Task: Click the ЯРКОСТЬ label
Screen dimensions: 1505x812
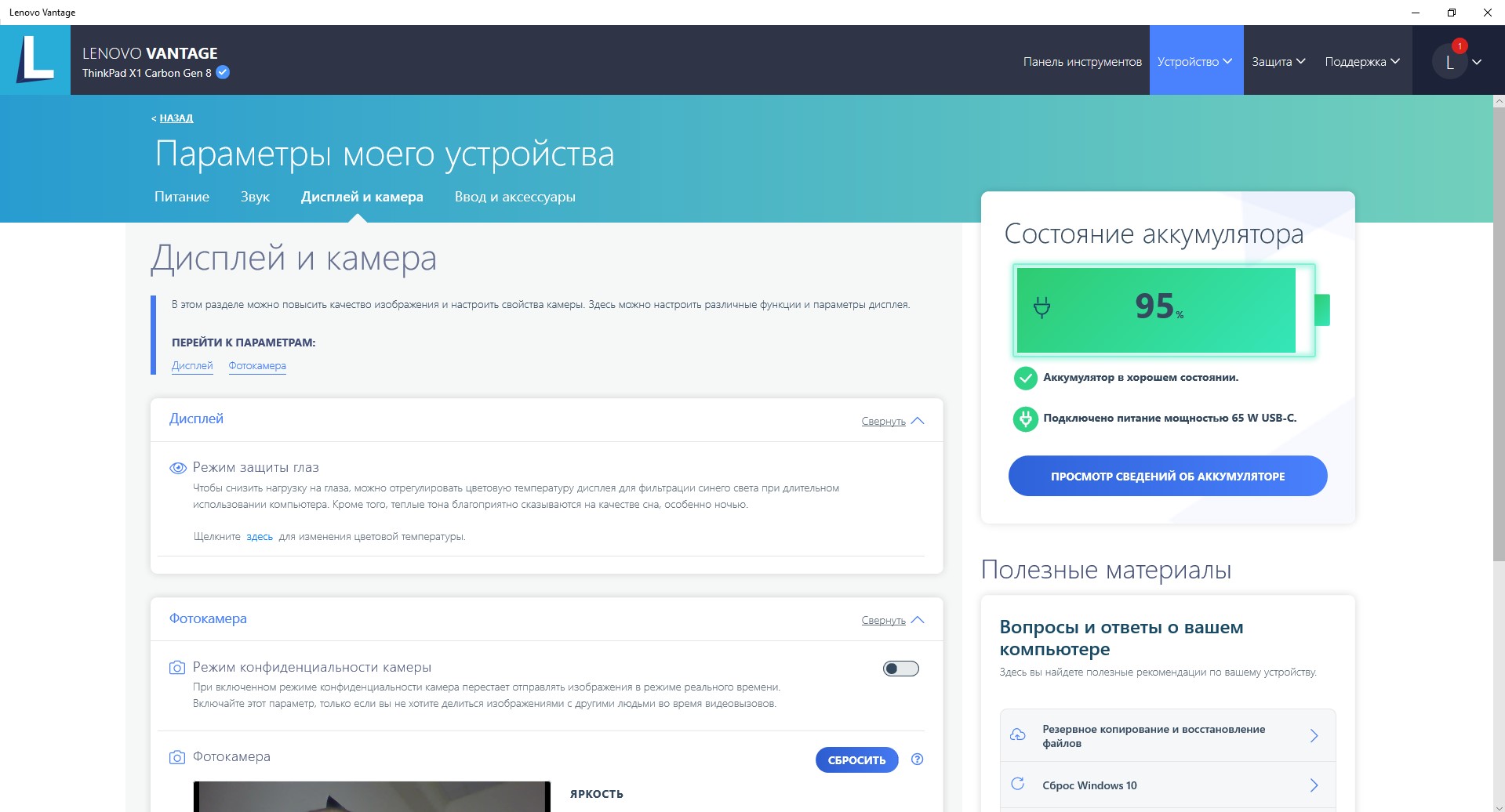Action: click(x=597, y=794)
